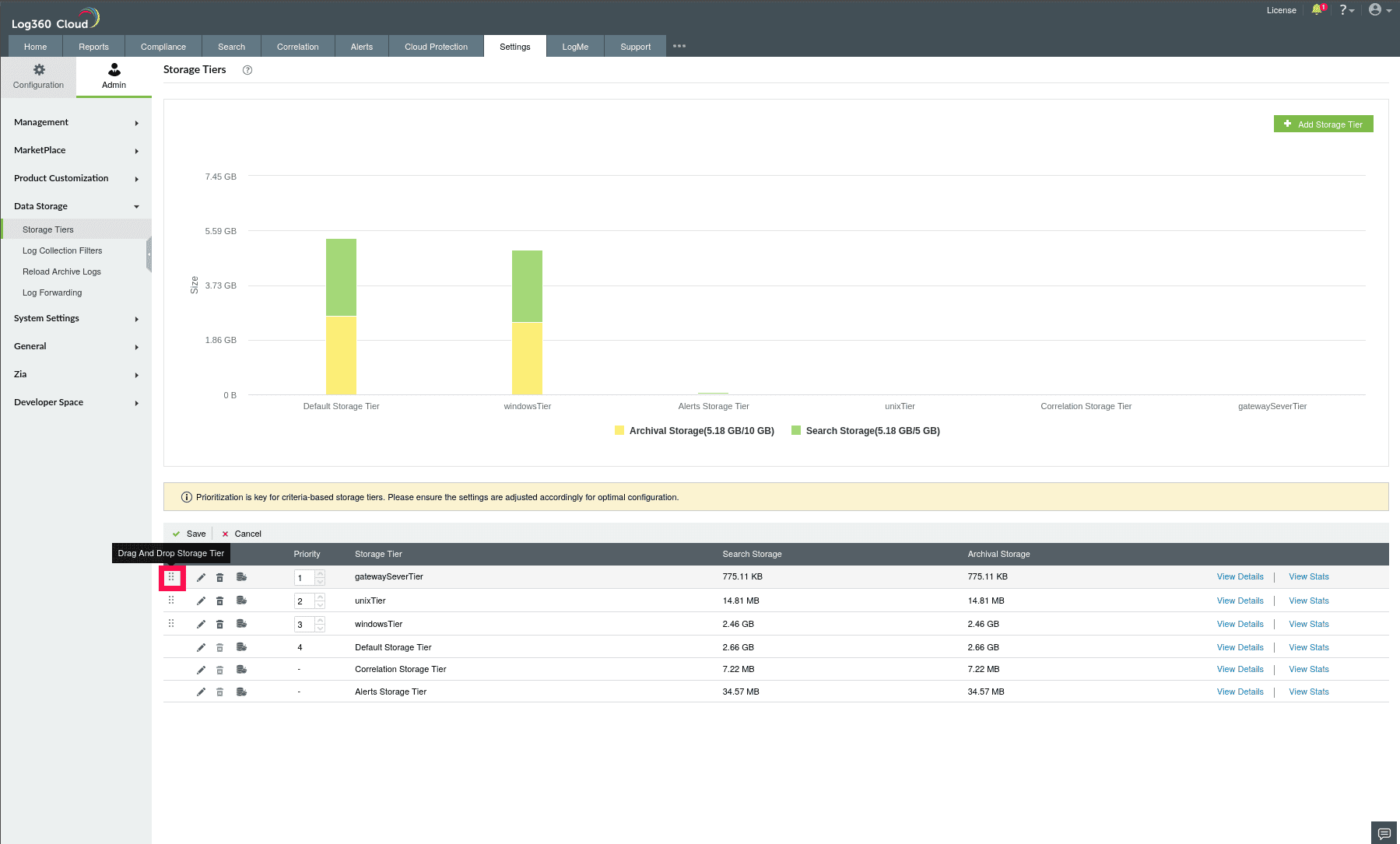Viewport: 1400px width, 844px height.
Task: Click the Add Storage Tier button
Action: [x=1323, y=124]
